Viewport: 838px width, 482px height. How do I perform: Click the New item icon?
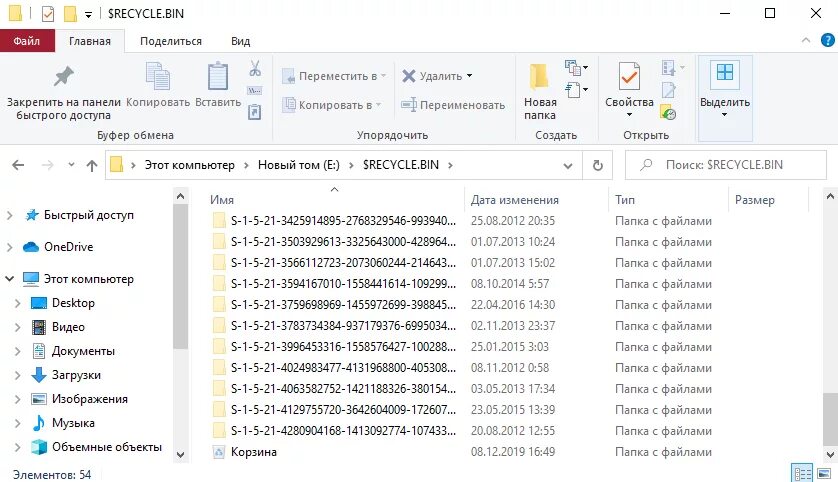[573, 67]
